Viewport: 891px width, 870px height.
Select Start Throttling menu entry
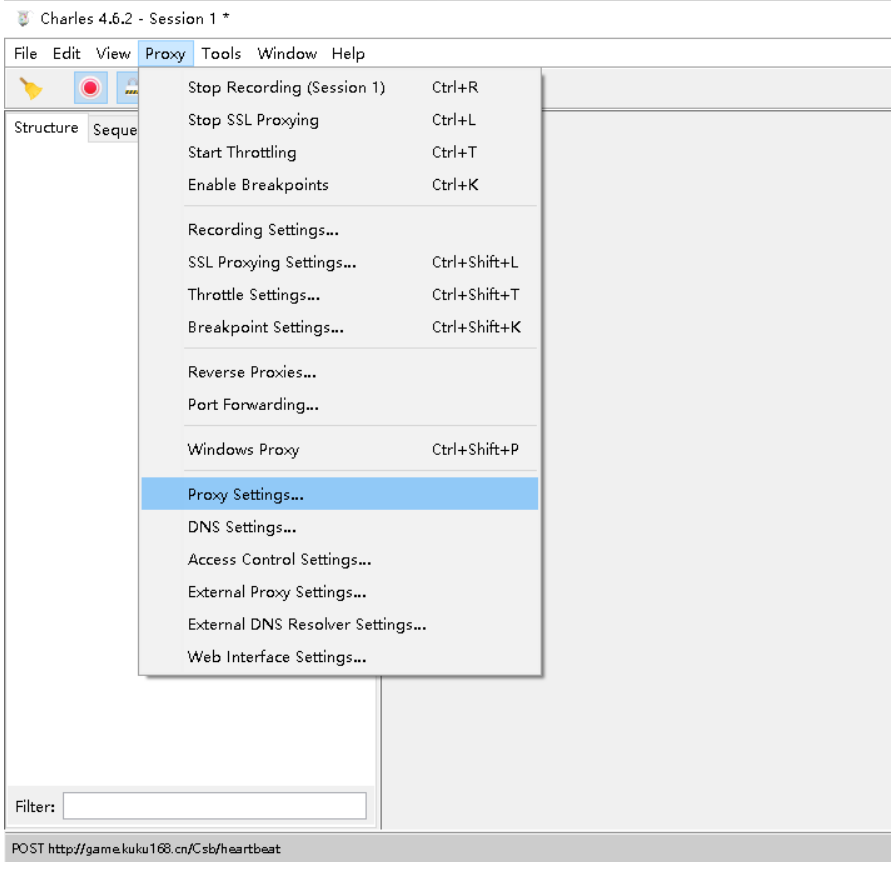(x=340, y=152)
